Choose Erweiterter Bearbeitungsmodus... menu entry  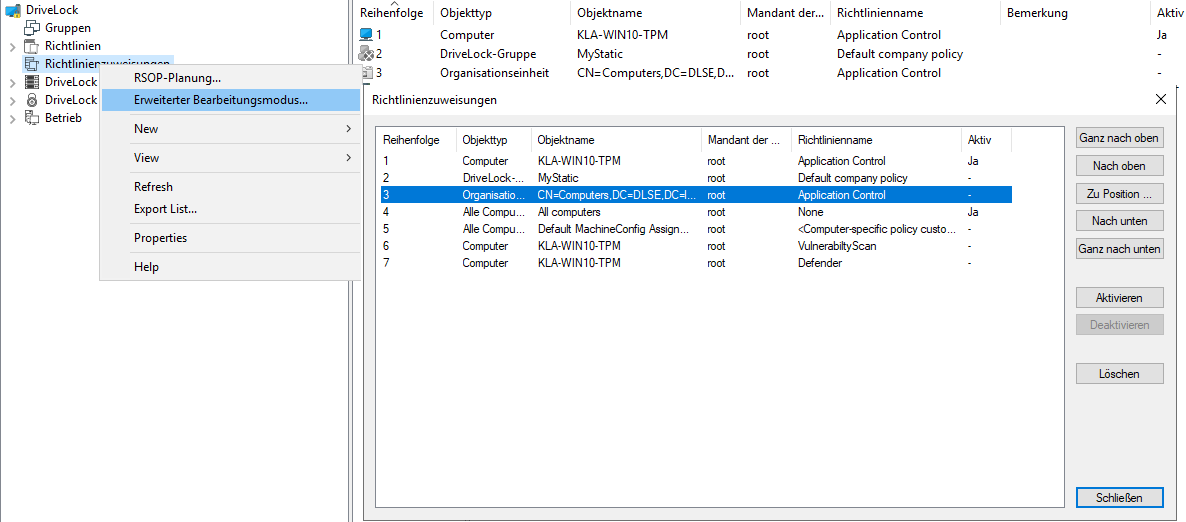(x=231, y=100)
